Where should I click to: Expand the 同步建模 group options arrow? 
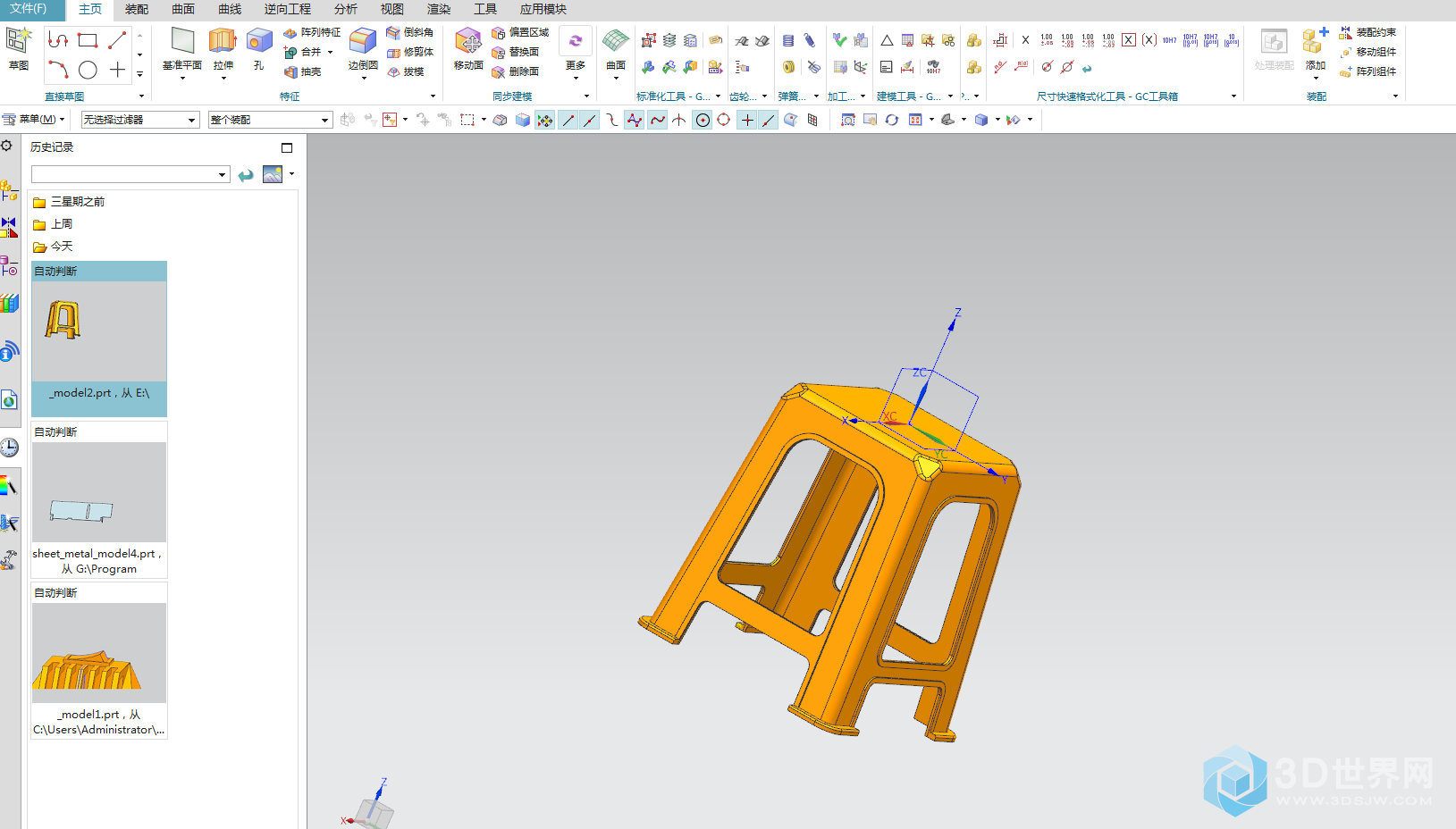tap(586, 96)
